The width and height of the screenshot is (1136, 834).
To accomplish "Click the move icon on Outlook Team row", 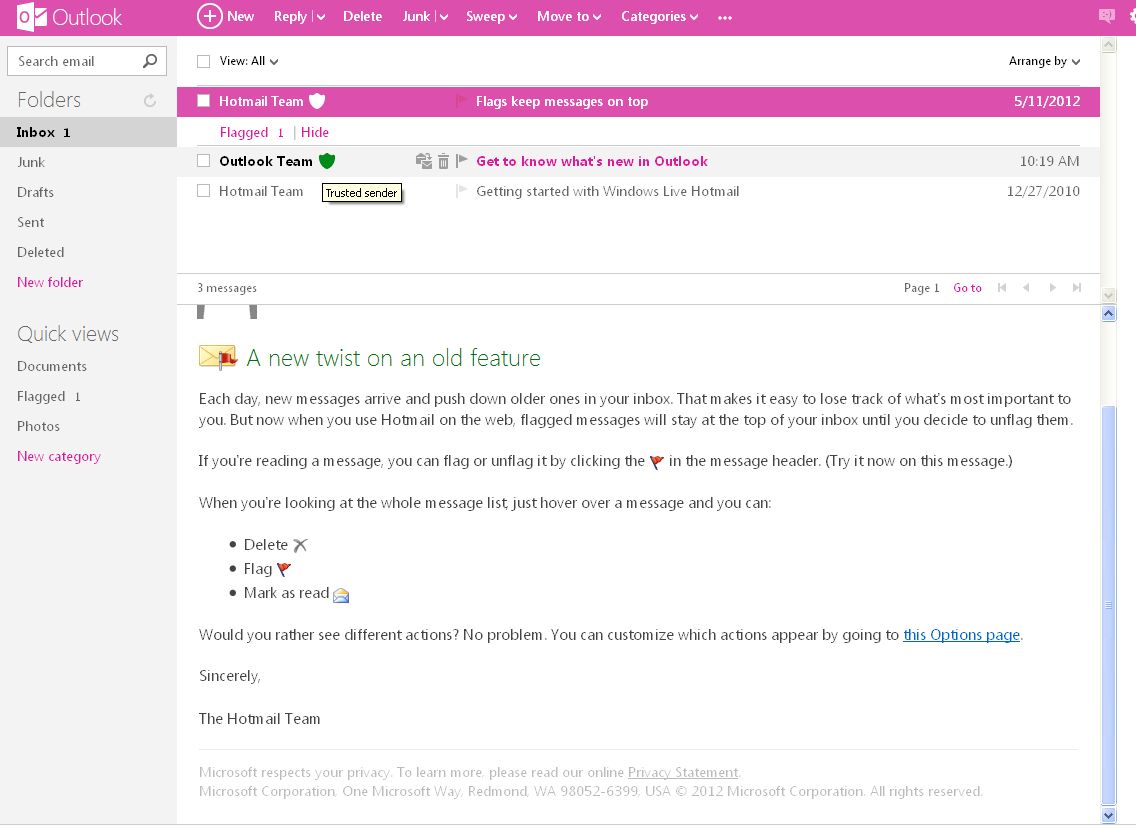I will click(424, 161).
